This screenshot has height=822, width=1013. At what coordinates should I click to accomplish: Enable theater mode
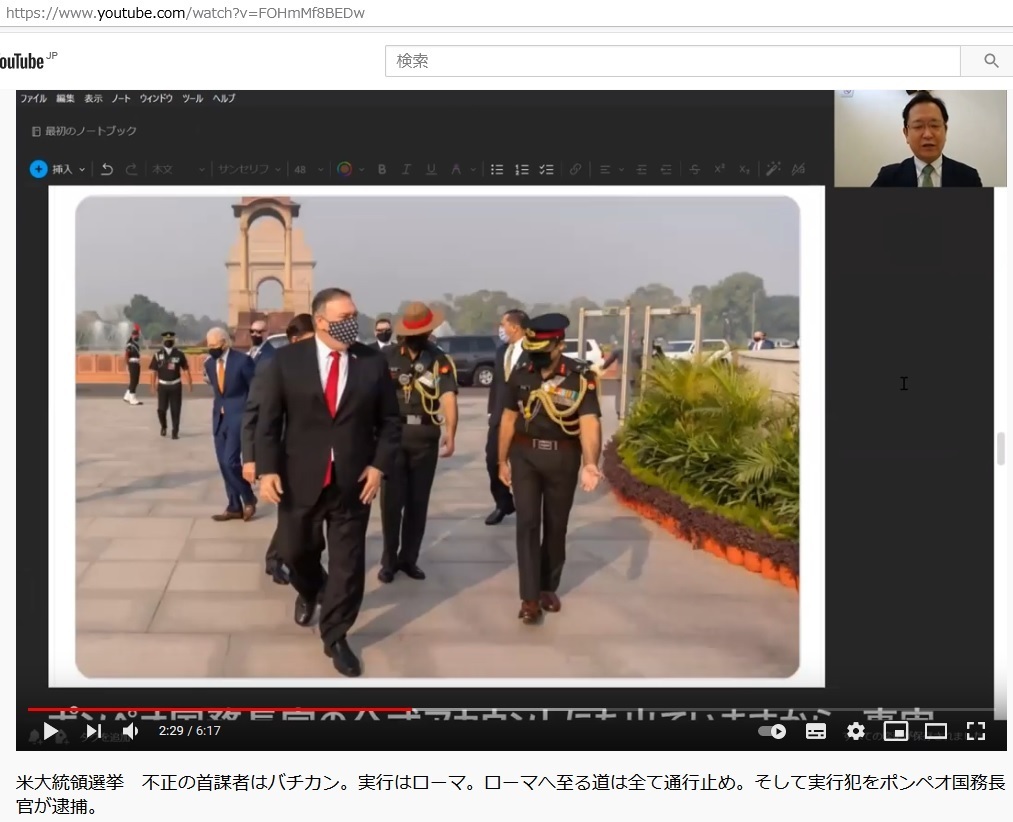click(x=935, y=732)
